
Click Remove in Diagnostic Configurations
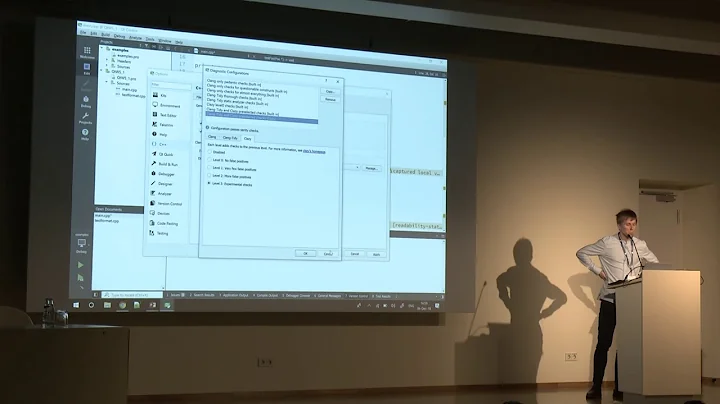pyautogui.click(x=330, y=99)
